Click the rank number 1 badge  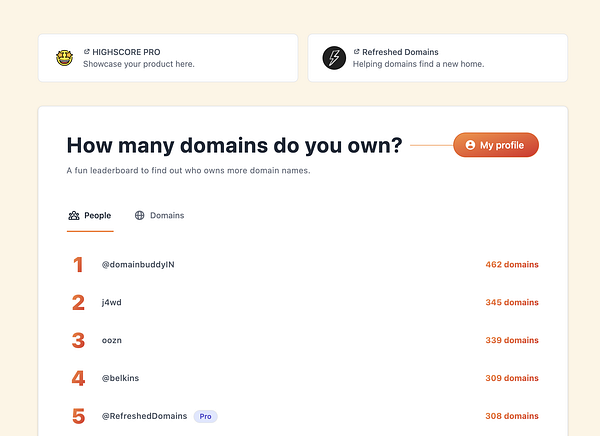[x=78, y=265]
